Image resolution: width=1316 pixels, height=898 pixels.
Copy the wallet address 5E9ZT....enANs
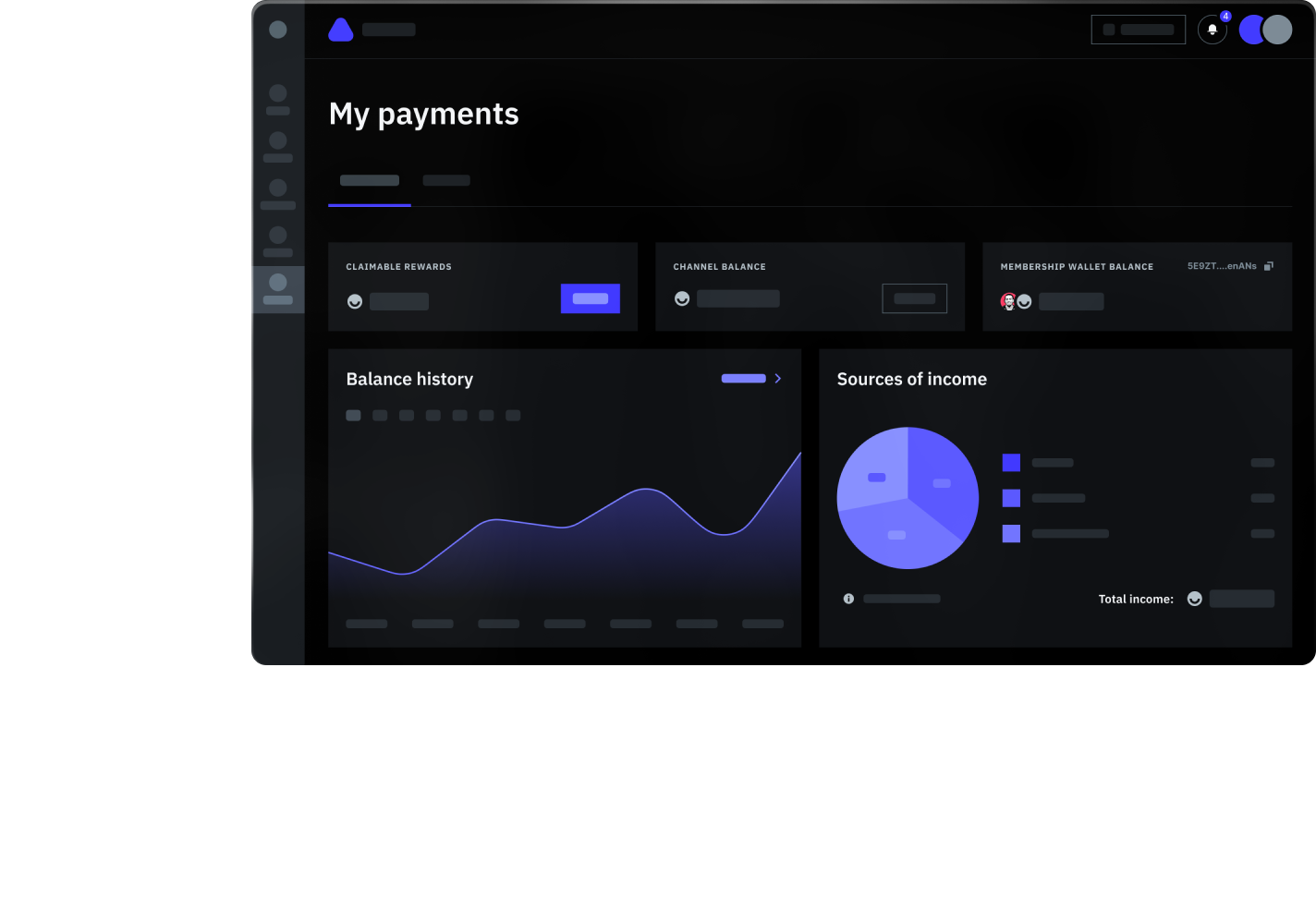[1269, 265]
